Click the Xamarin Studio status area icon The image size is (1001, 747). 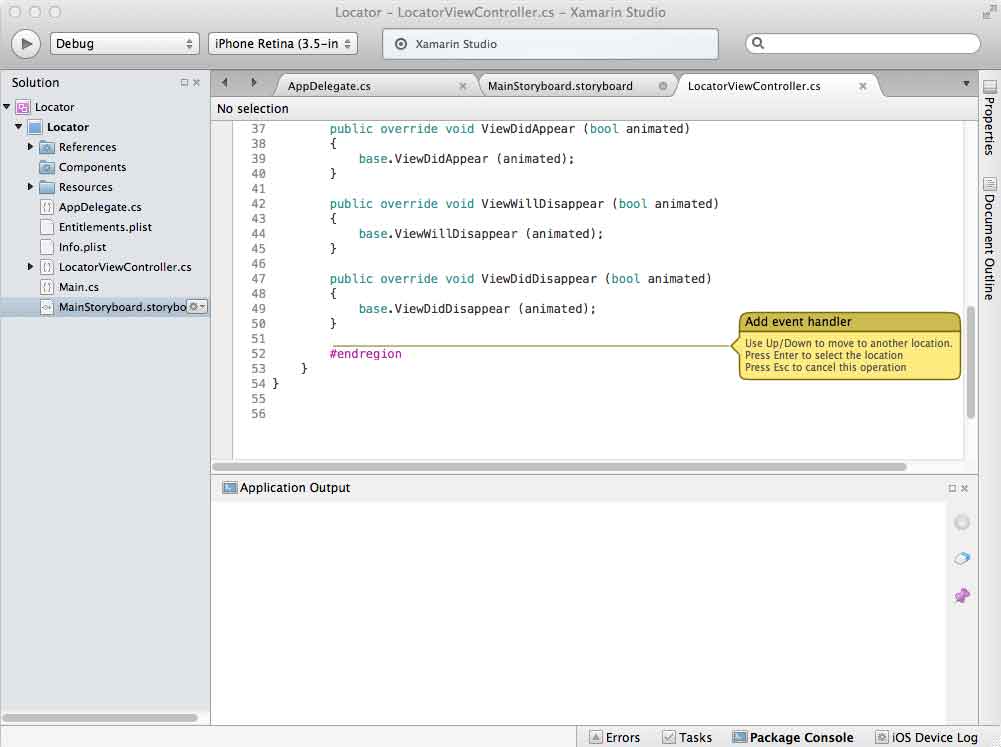point(401,44)
